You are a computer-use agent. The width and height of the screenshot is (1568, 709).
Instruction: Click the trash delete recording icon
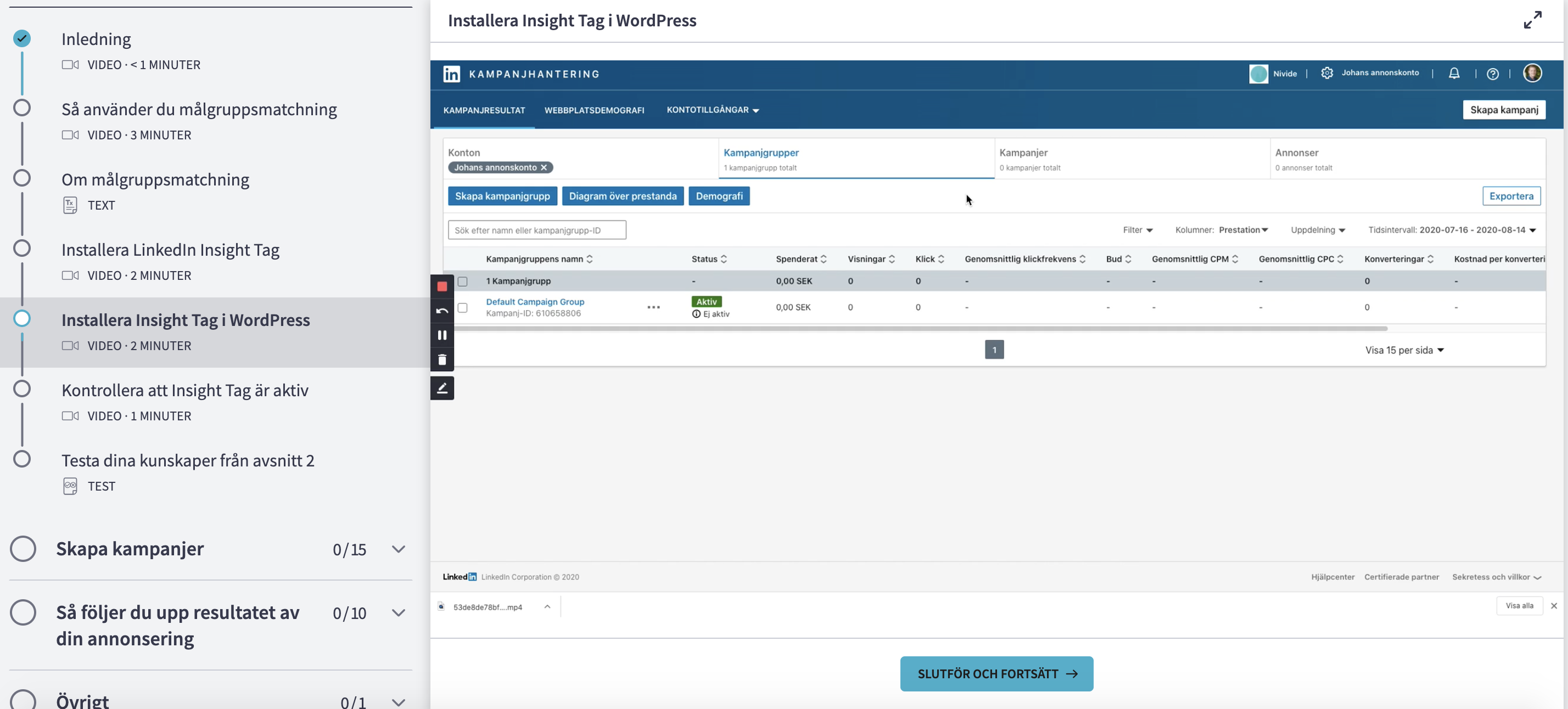[x=442, y=359]
